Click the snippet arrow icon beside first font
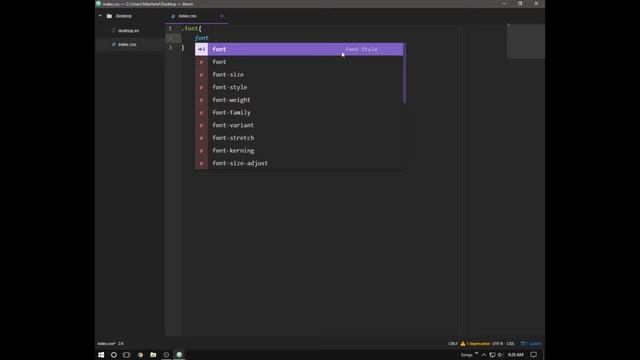The height and width of the screenshot is (360, 640). (x=202, y=49)
